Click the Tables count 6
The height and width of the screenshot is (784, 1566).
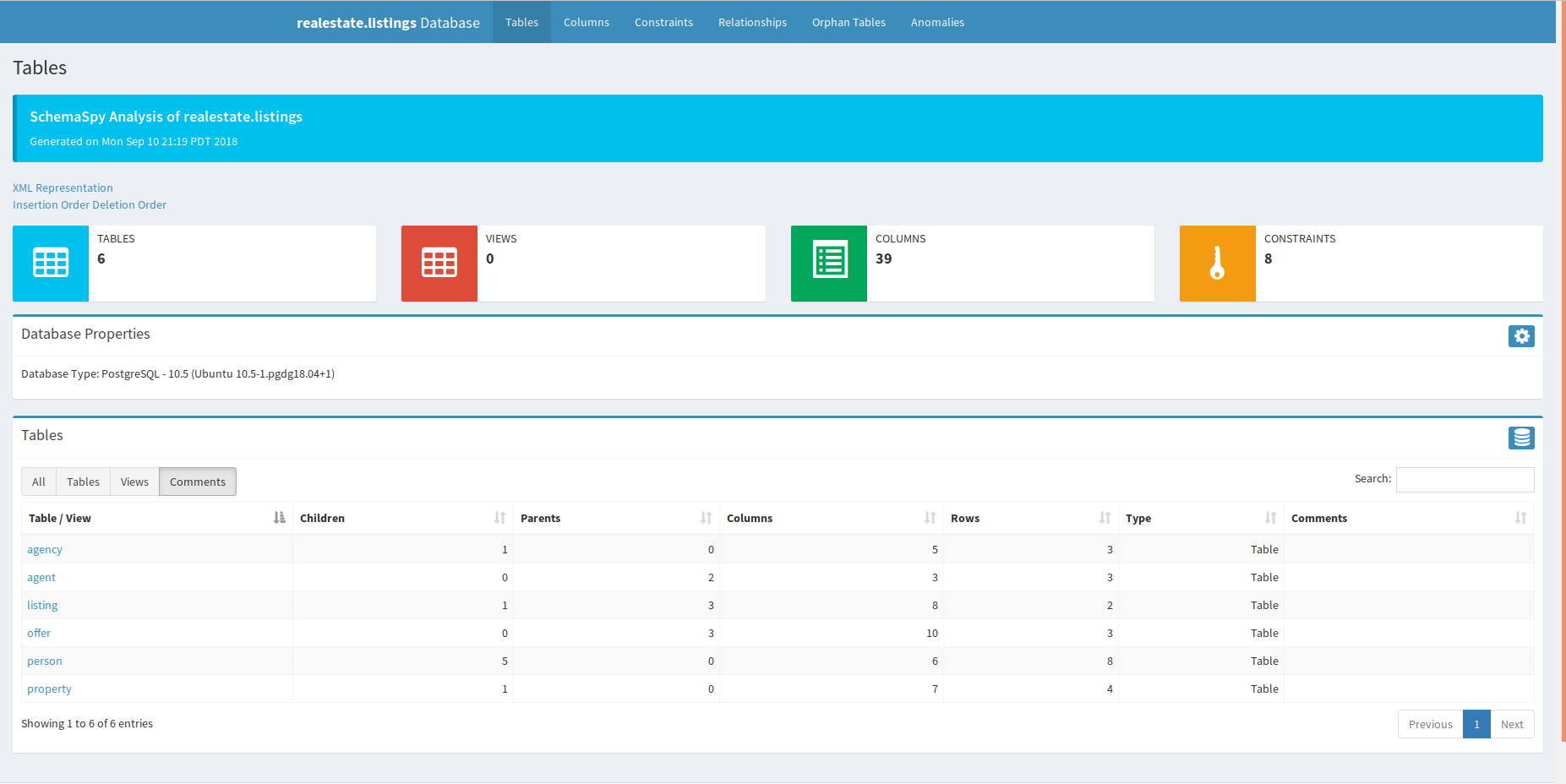[x=101, y=259]
